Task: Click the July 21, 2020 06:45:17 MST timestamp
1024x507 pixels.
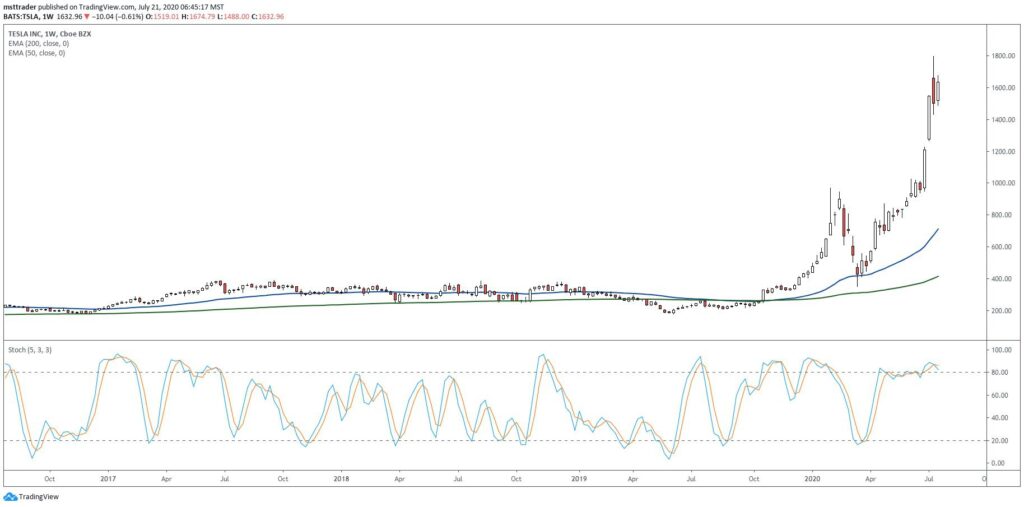Action: click(181, 7)
